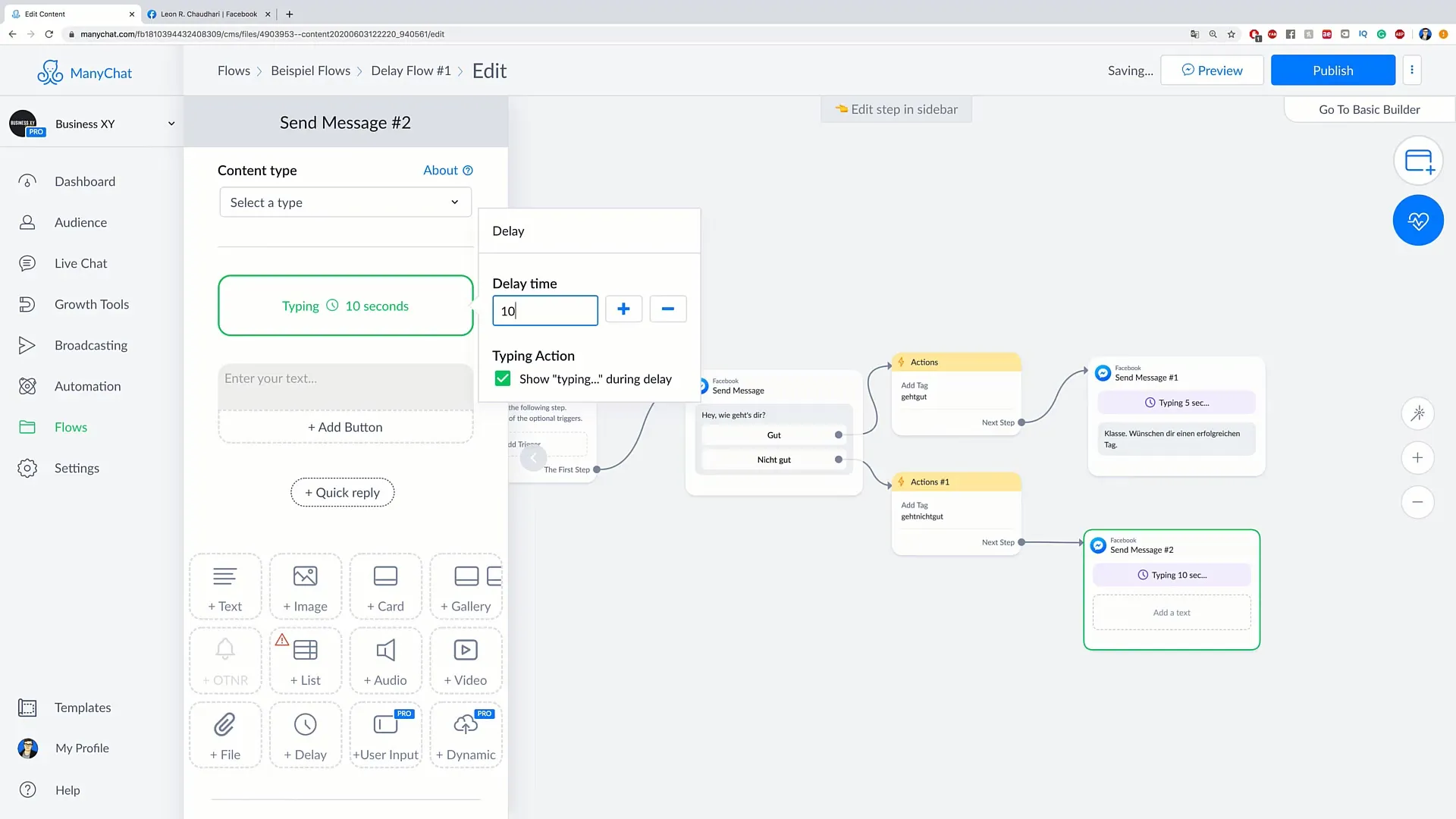Click the Templates sidebar icon
The height and width of the screenshot is (819, 1456).
tap(26, 707)
